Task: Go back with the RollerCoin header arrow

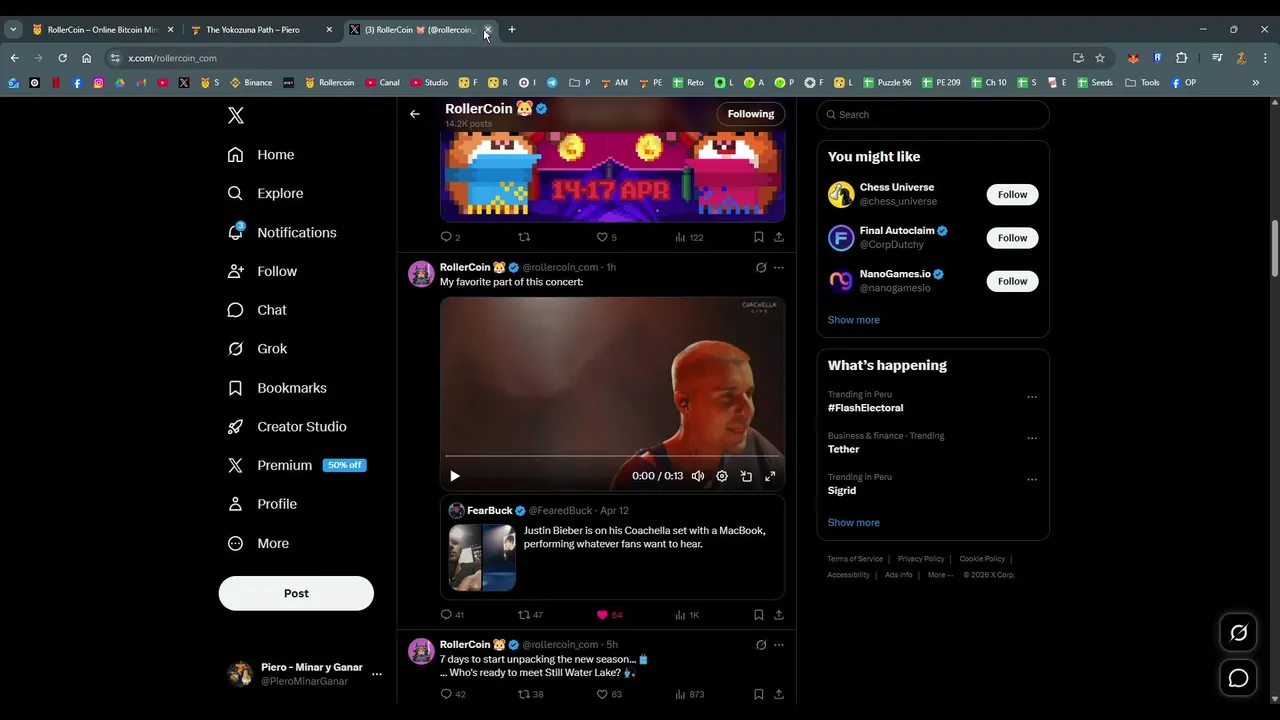Action: pos(415,114)
